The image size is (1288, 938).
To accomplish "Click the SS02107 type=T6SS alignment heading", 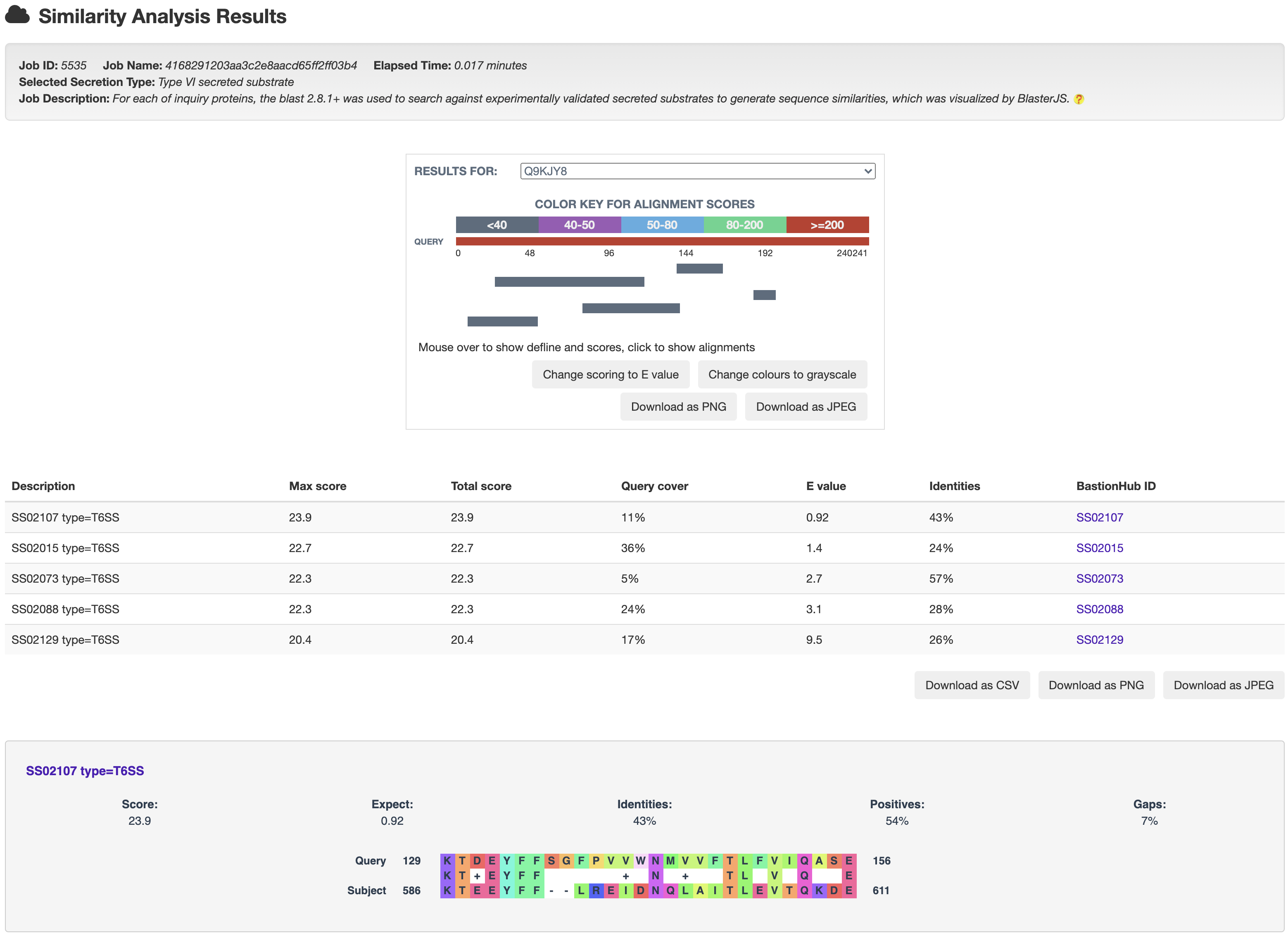I will pos(85,771).
